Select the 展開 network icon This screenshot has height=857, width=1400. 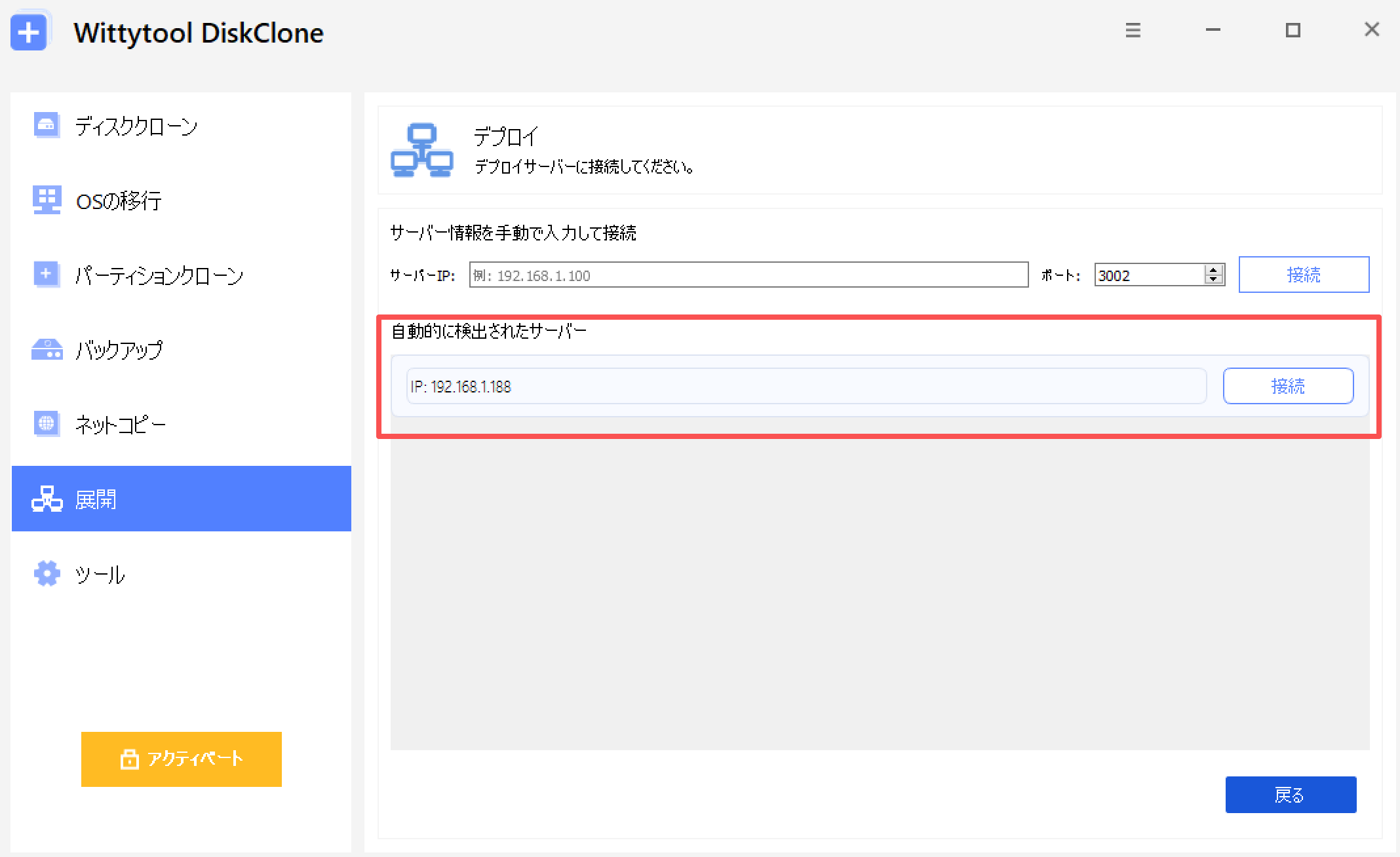(47, 499)
